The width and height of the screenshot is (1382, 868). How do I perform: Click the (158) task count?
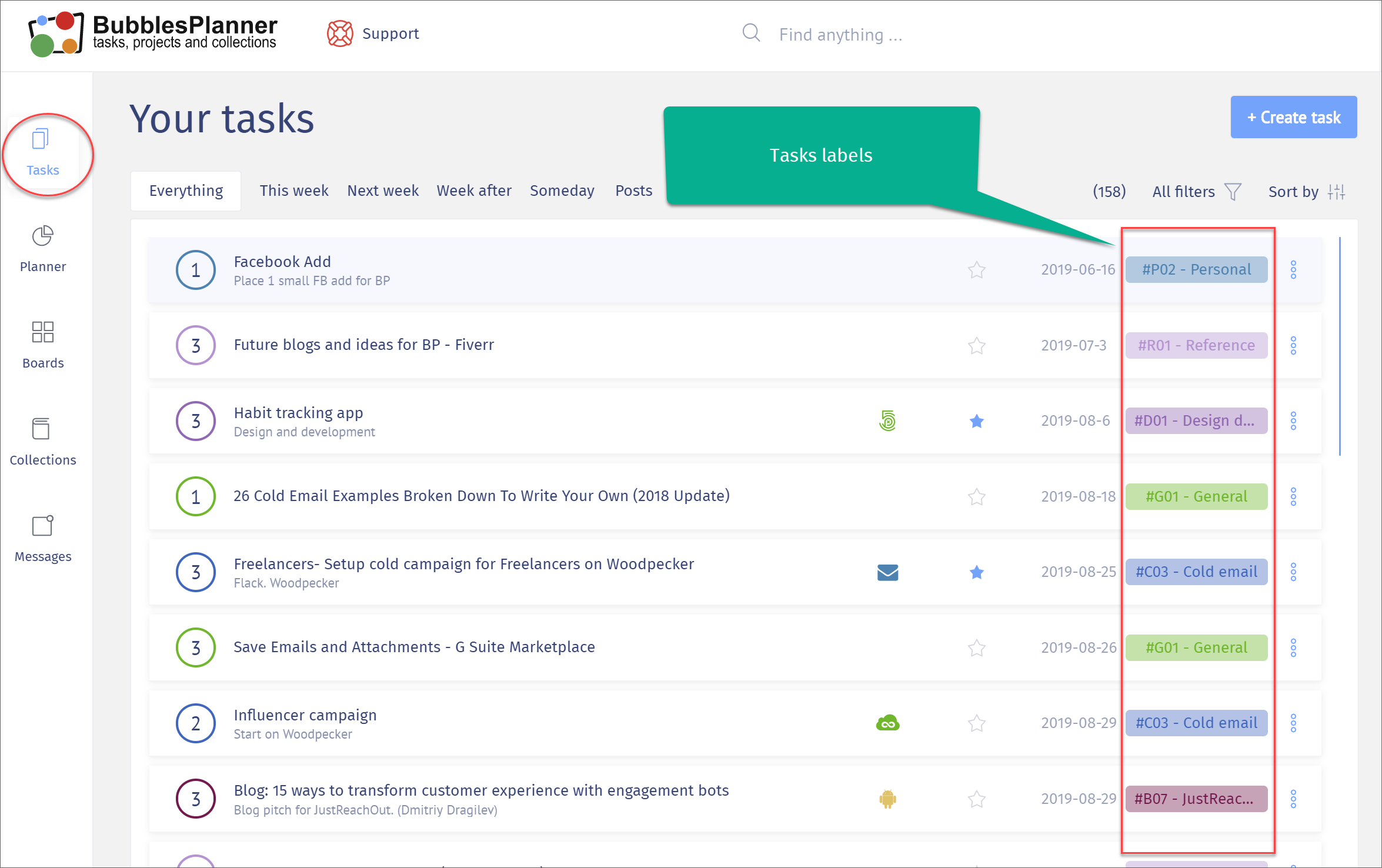pos(1109,192)
